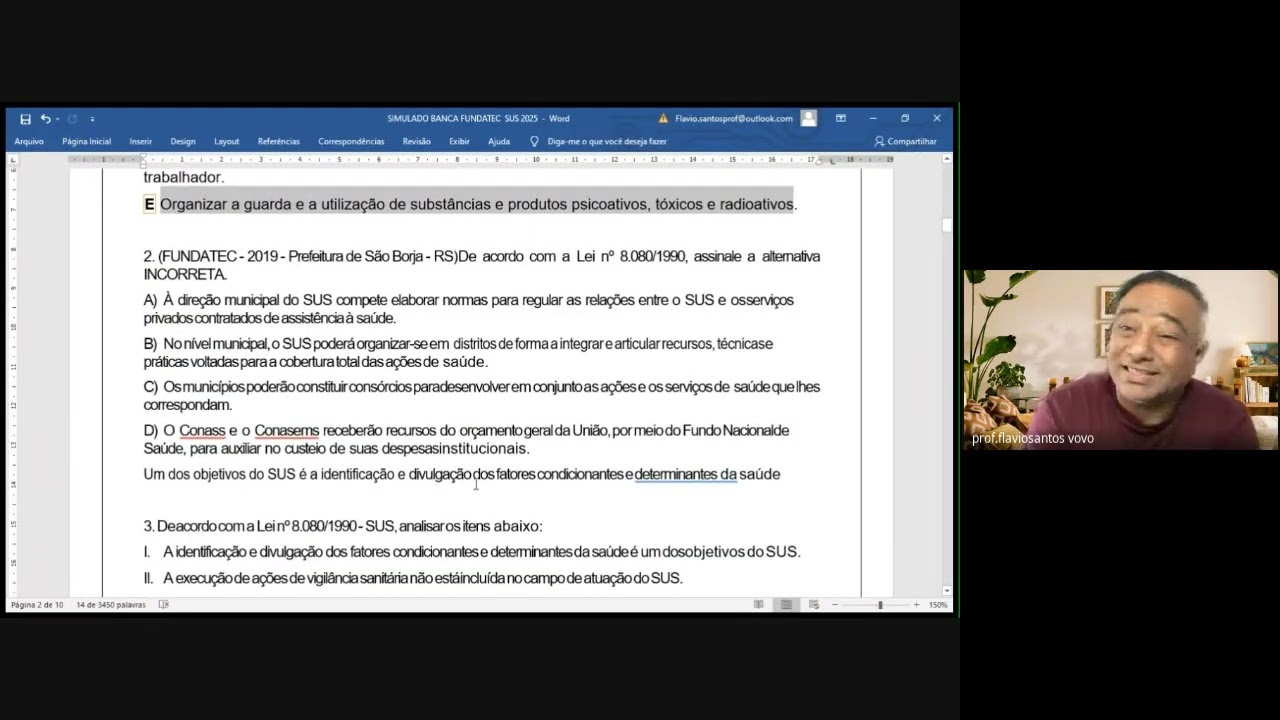This screenshot has height=720, width=1280.
Task: Focus the 'Diga-me o que você deseja fazer' box
Action: pyautogui.click(x=607, y=142)
